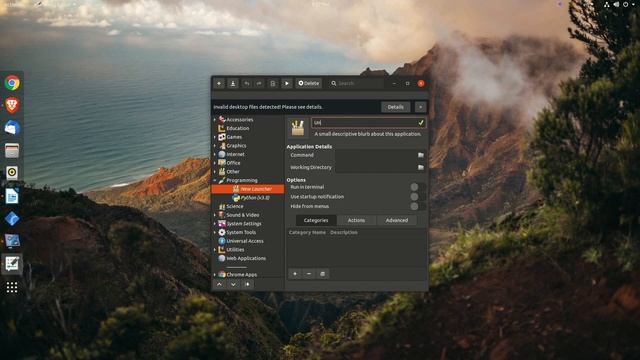Expand the Office category arrow
The height and width of the screenshot is (360, 640).
tap(215, 163)
